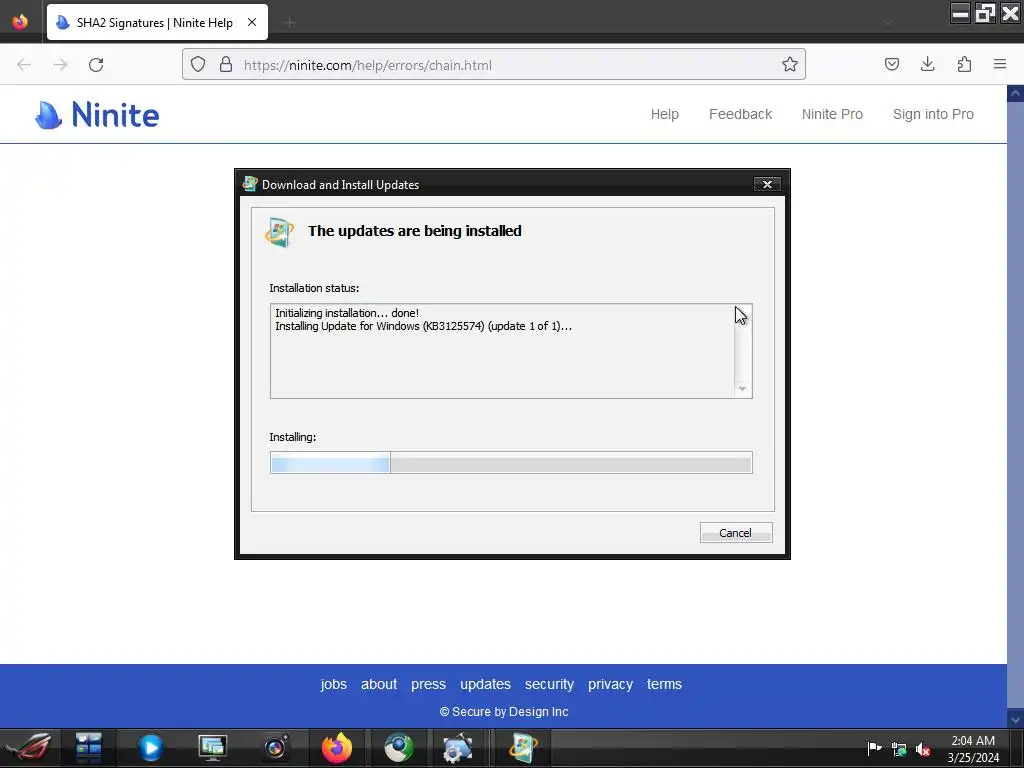
Task: Click the 'Installation status:' label
Action: [x=314, y=288]
